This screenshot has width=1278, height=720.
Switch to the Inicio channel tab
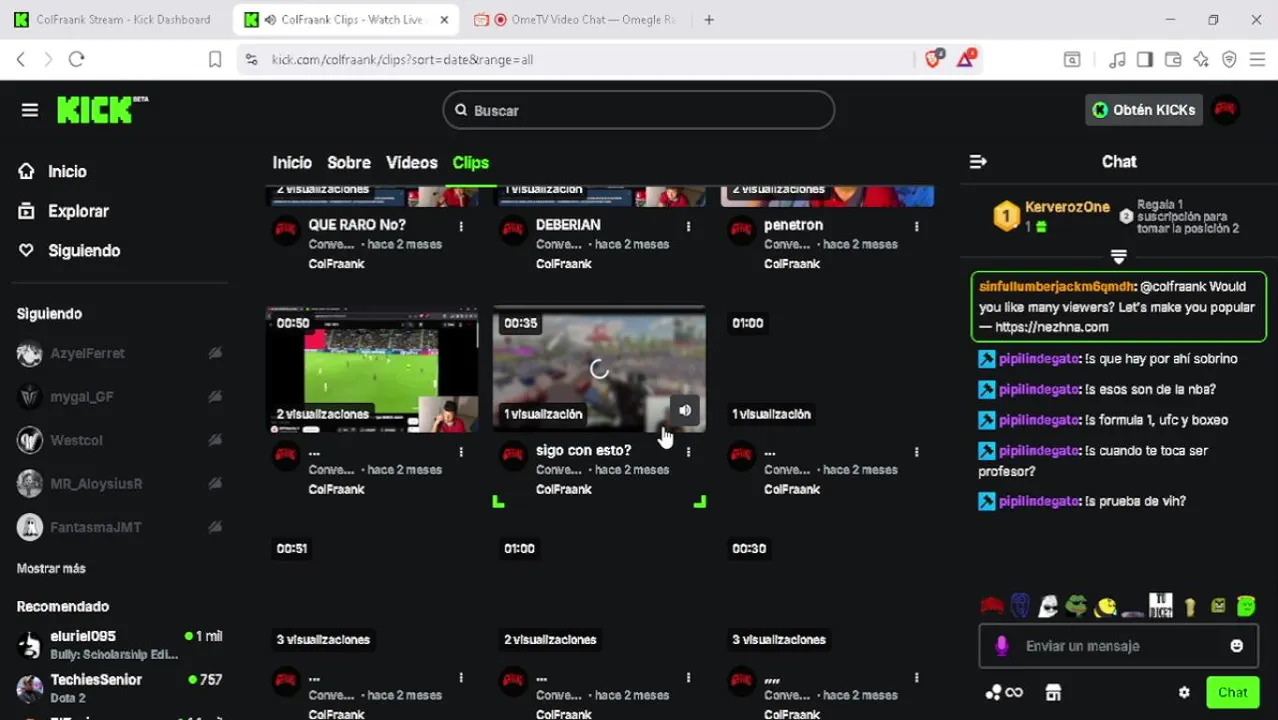click(x=292, y=162)
